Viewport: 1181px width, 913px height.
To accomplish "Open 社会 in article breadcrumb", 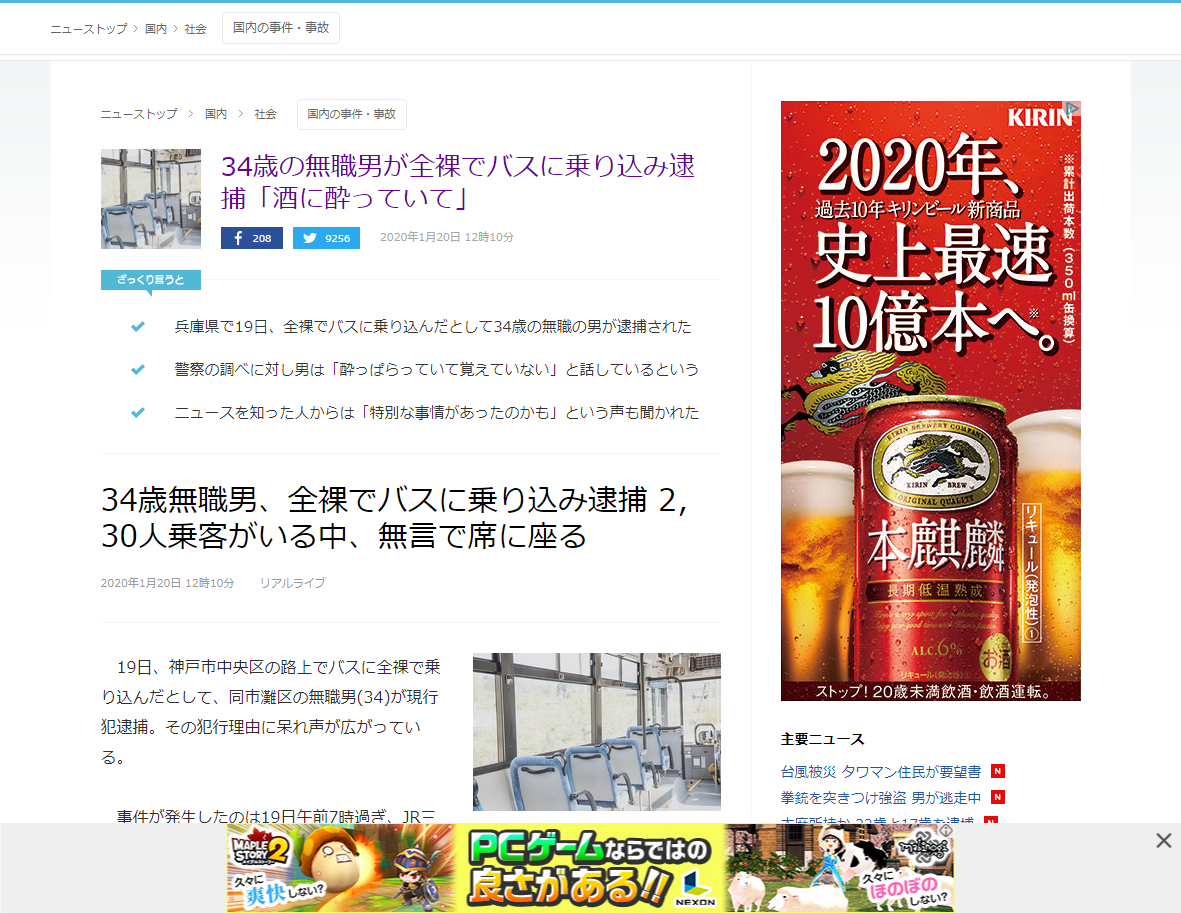I will (x=265, y=114).
